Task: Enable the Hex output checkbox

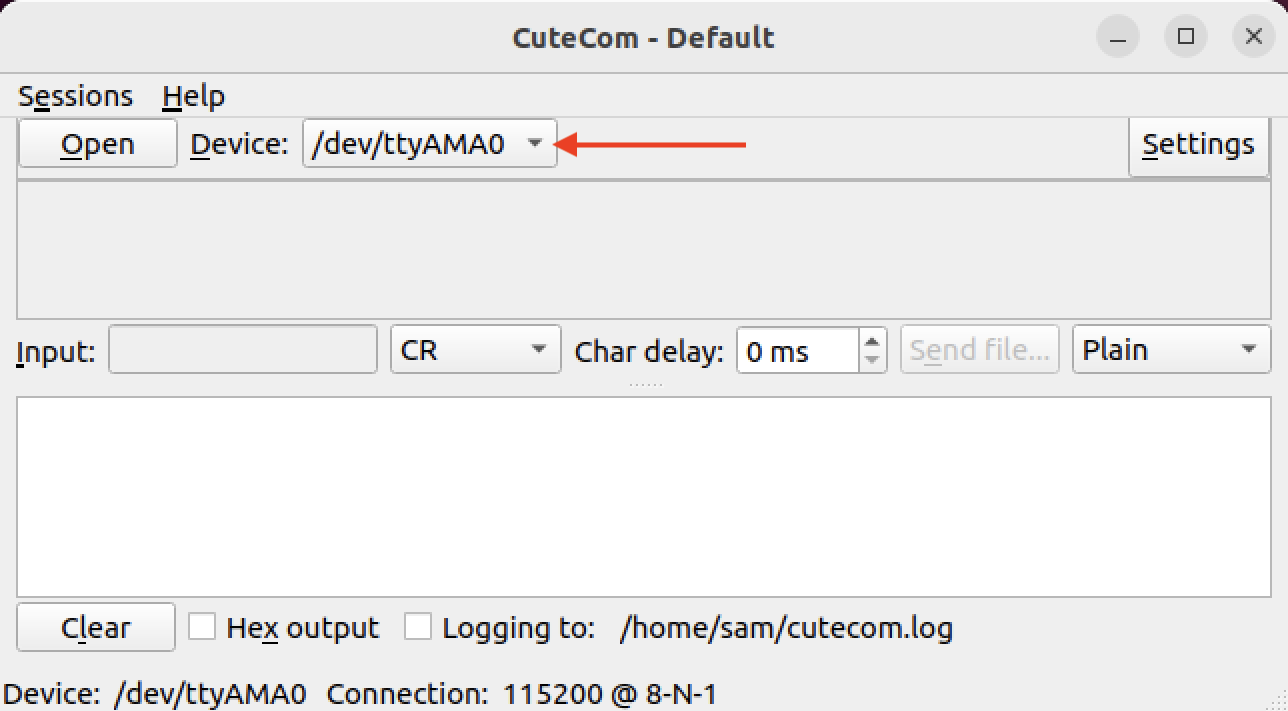Action: 203,627
